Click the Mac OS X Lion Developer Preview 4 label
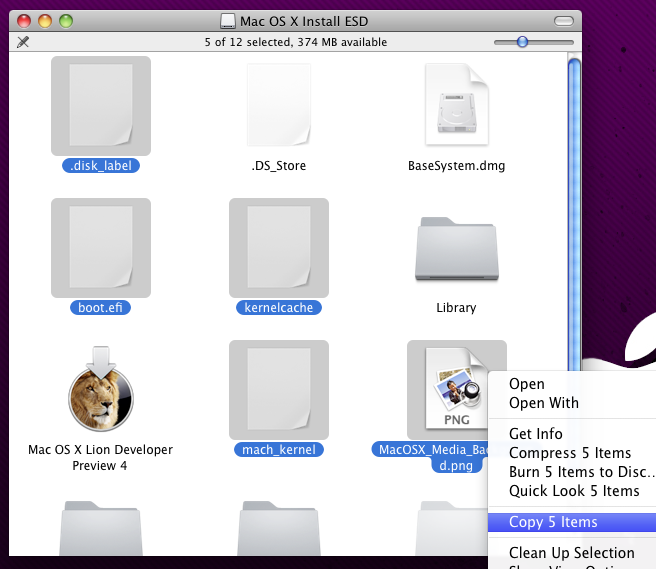 click(x=100, y=457)
